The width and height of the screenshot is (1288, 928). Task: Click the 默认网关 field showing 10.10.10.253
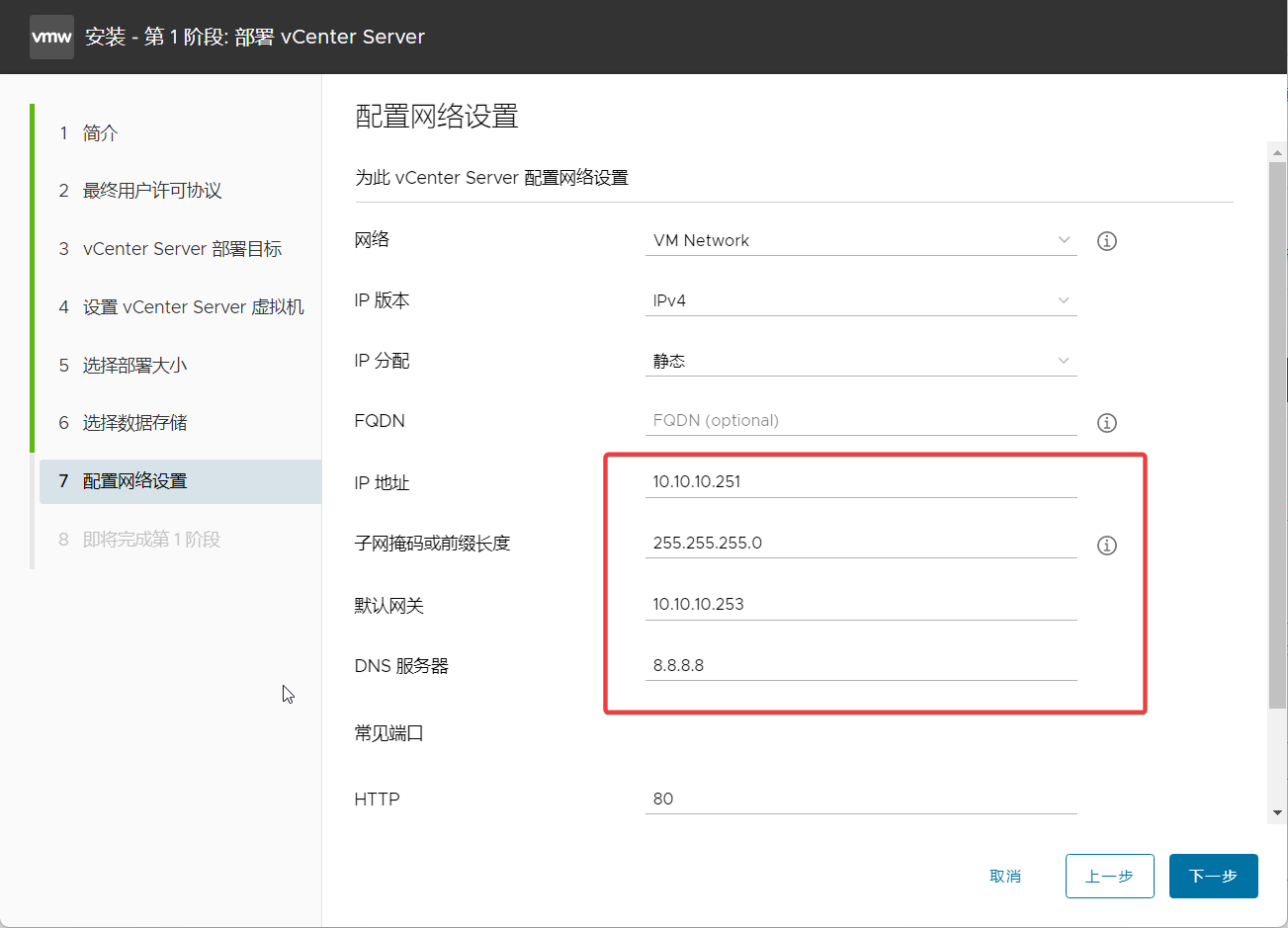[x=860, y=604]
